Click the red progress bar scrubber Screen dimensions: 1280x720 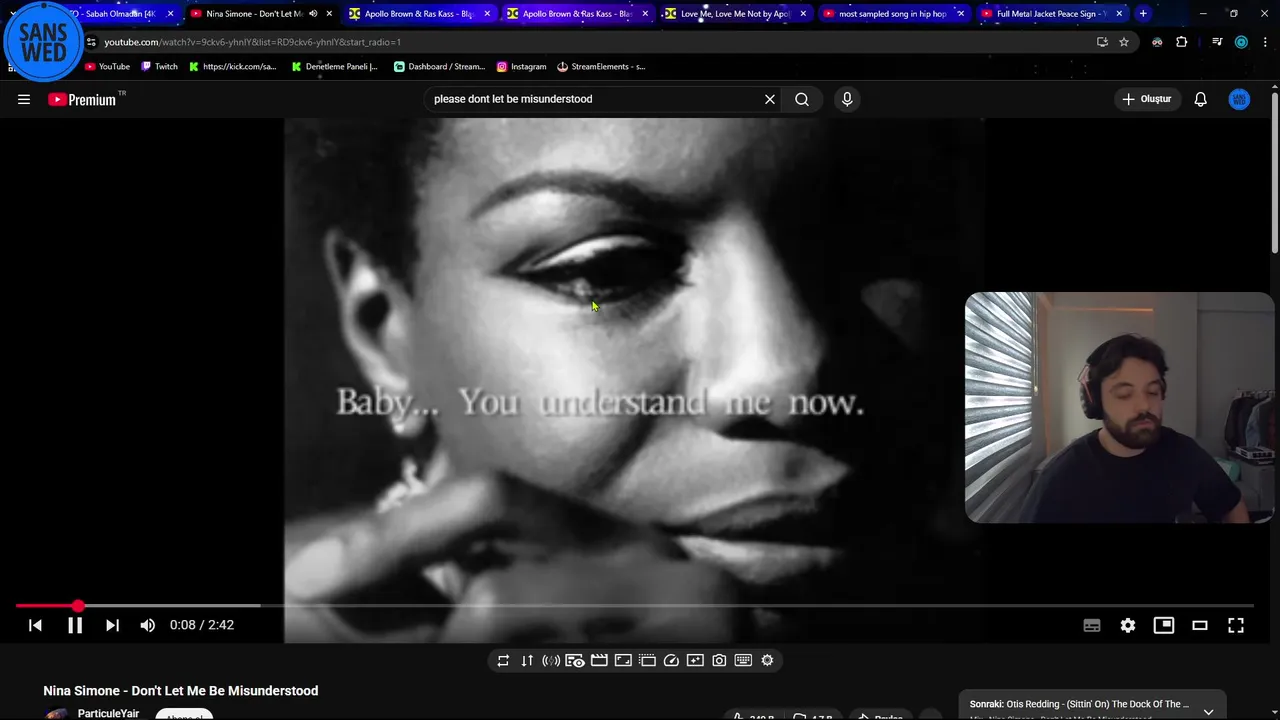[x=78, y=606]
